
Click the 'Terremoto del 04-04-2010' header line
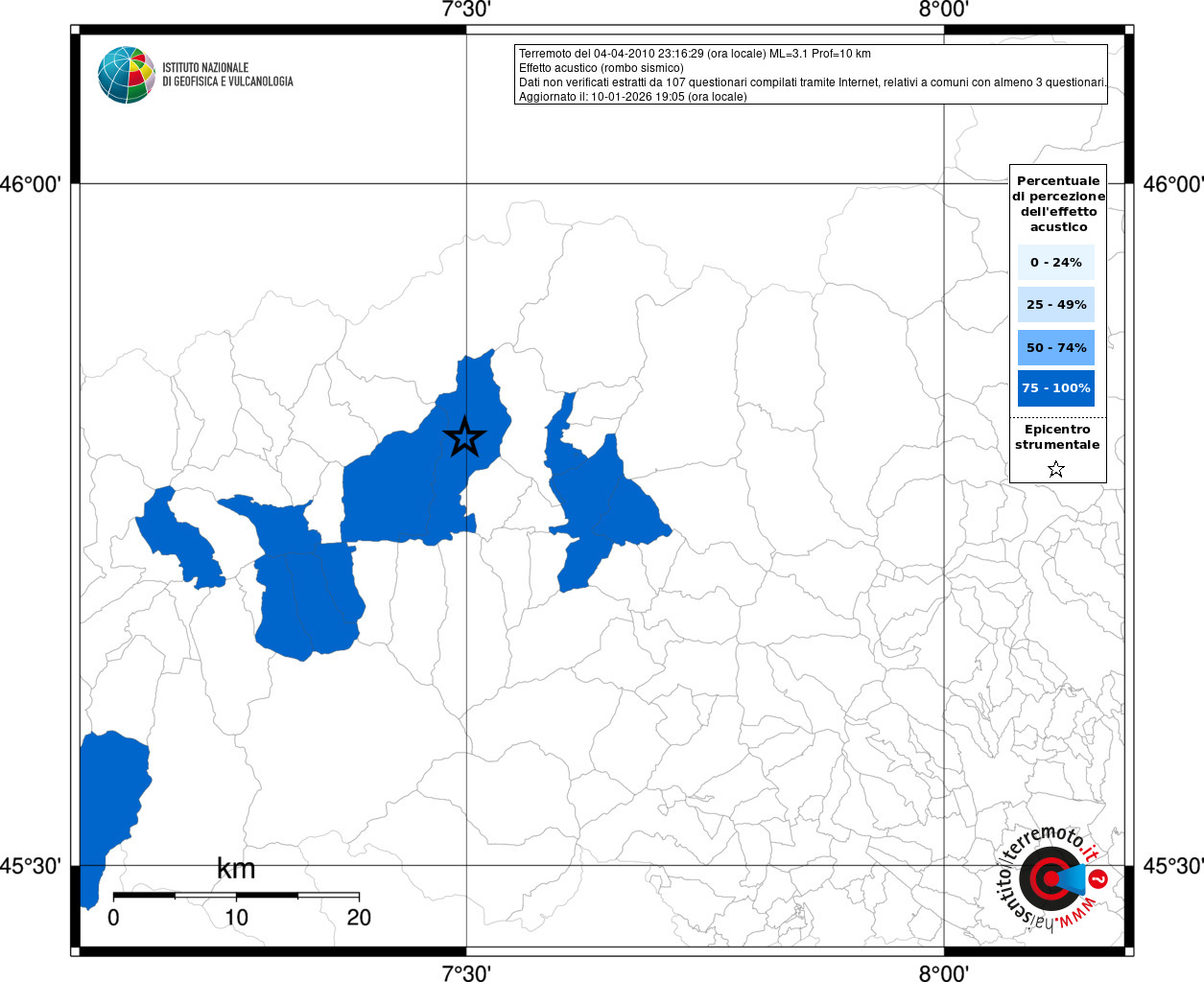click(695, 54)
